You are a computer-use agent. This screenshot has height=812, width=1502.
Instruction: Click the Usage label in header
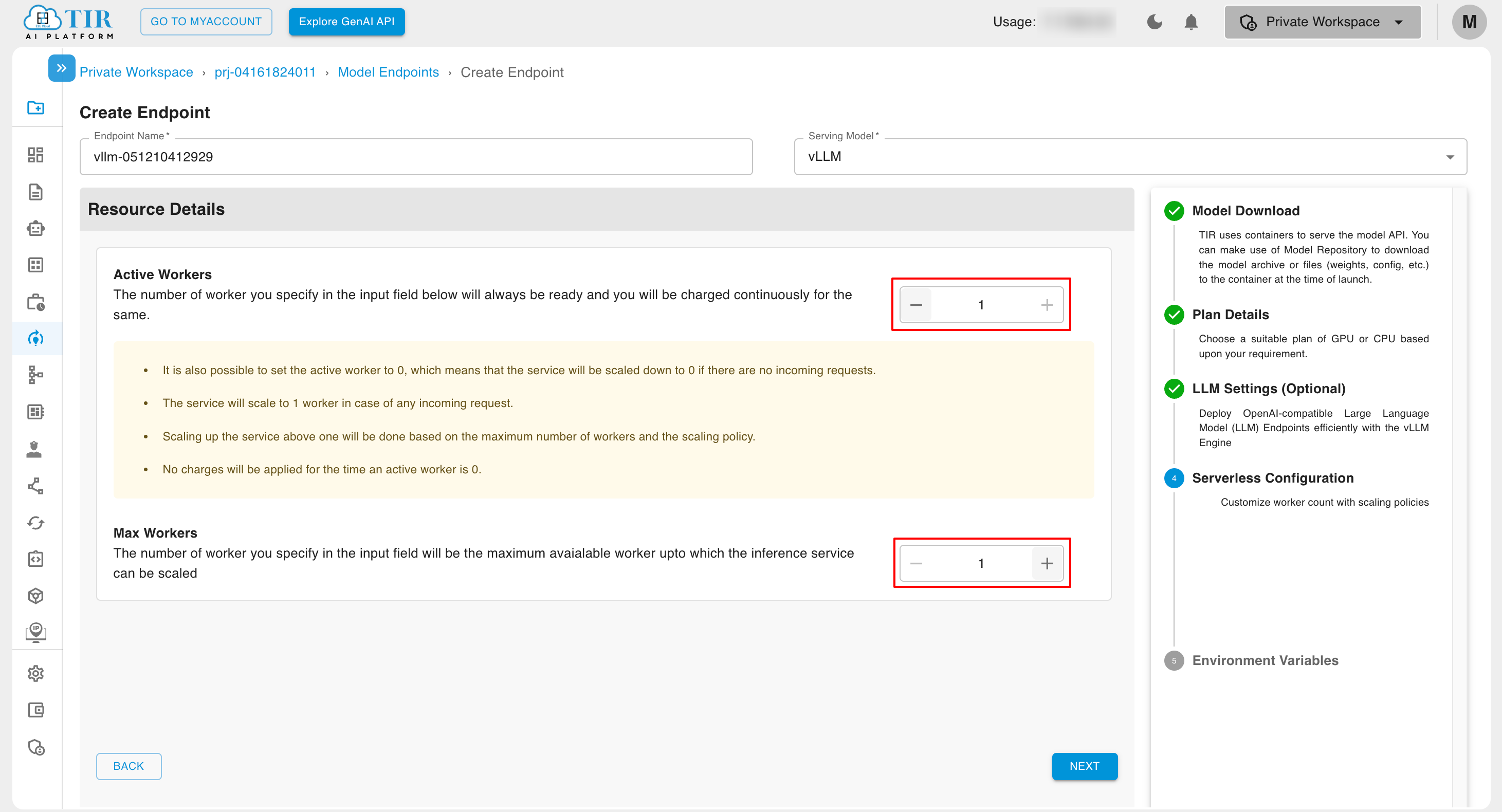pos(1014,22)
